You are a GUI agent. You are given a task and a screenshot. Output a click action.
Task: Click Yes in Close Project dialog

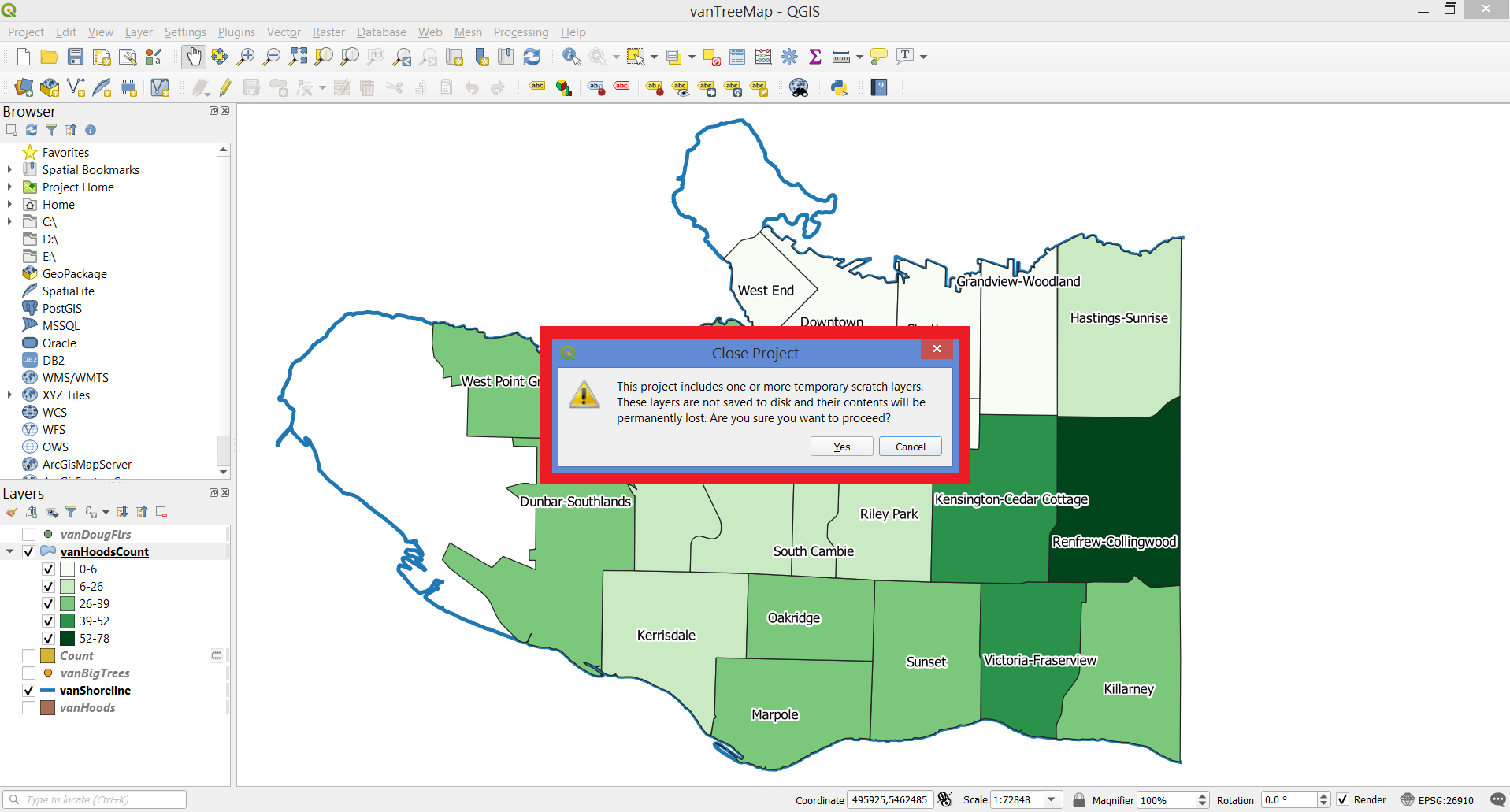click(841, 447)
